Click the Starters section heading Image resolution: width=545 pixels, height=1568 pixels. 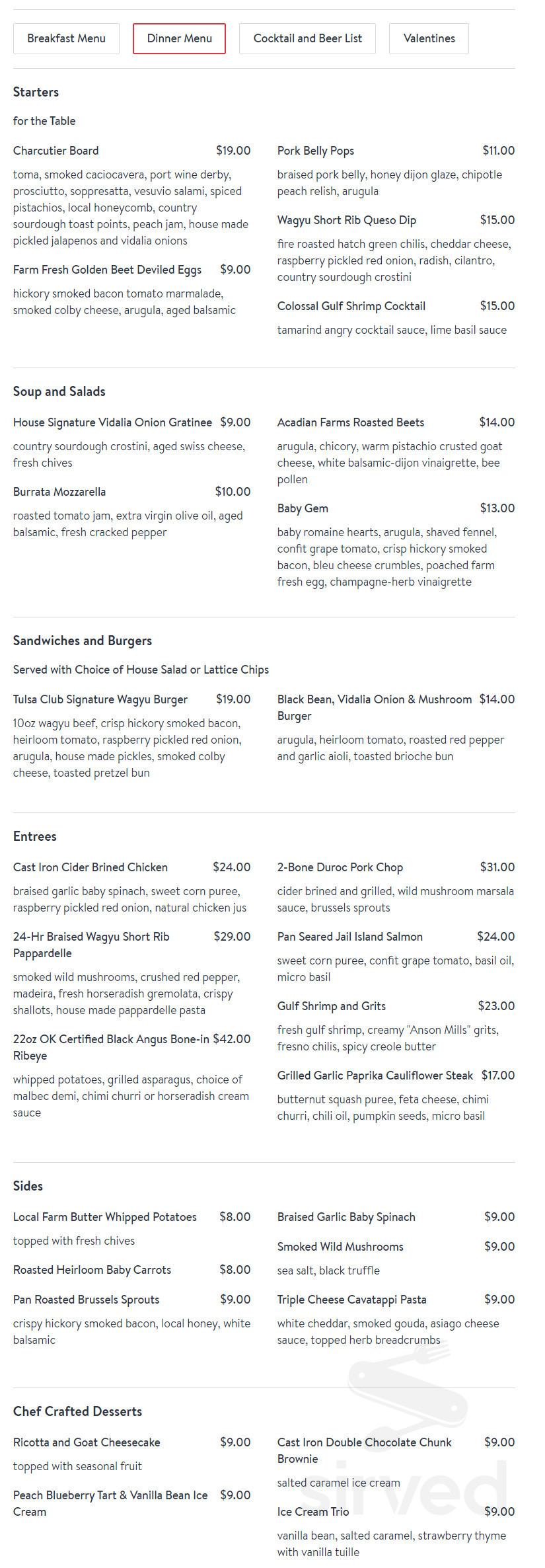click(x=35, y=92)
